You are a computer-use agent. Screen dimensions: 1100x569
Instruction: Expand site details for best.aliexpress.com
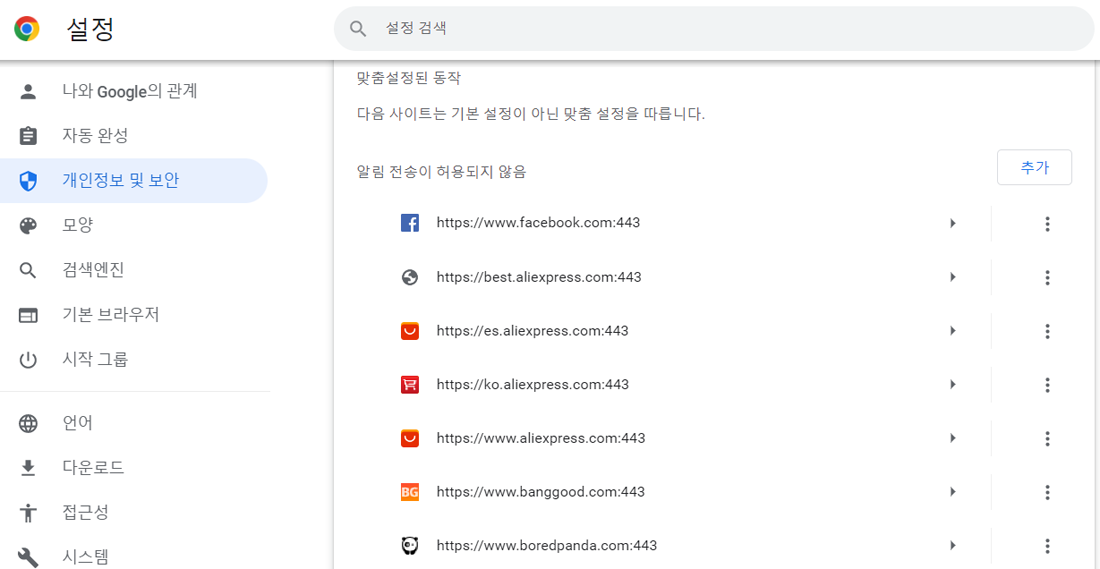(952, 277)
